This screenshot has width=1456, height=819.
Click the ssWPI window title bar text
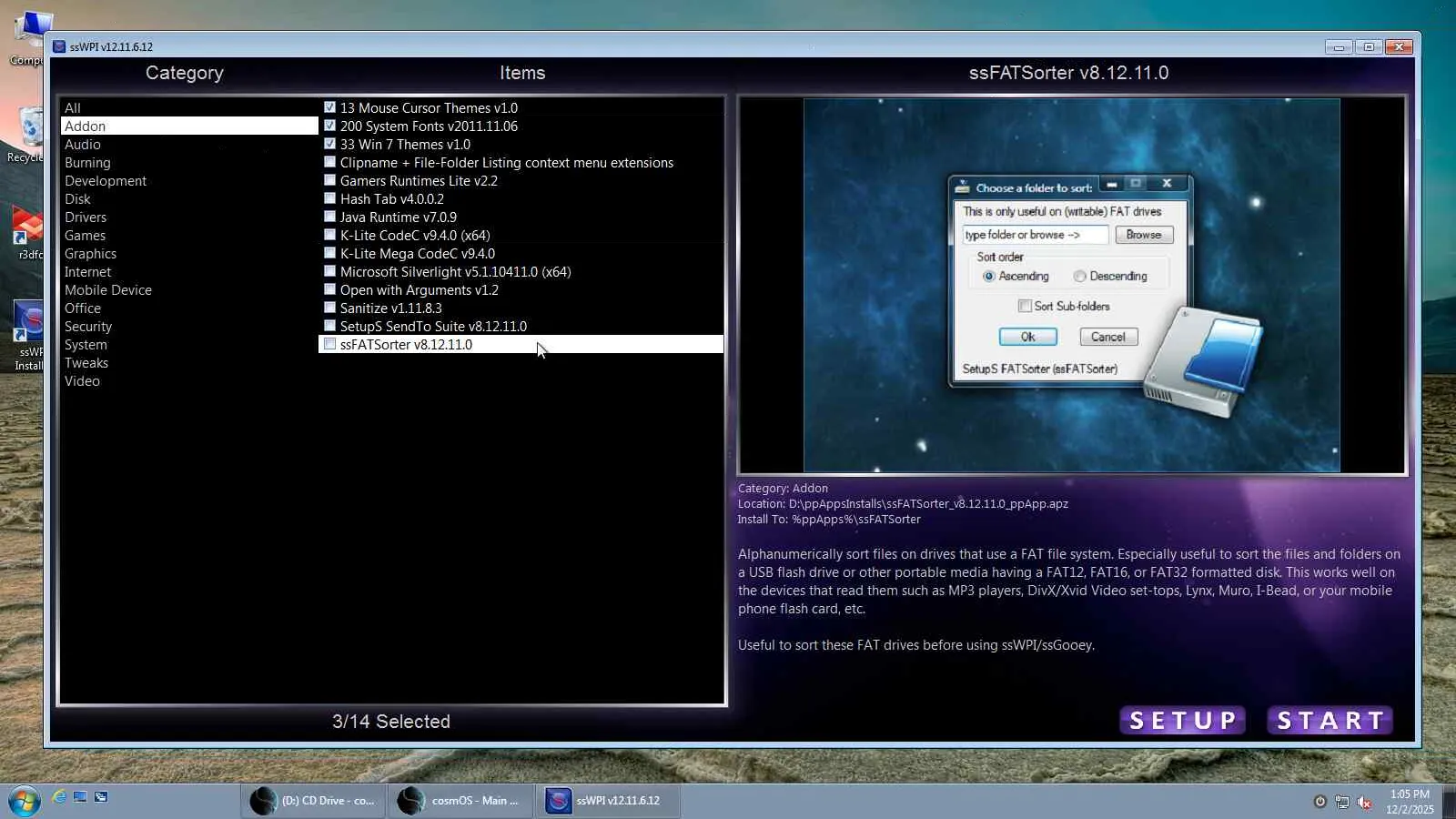[x=111, y=46]
